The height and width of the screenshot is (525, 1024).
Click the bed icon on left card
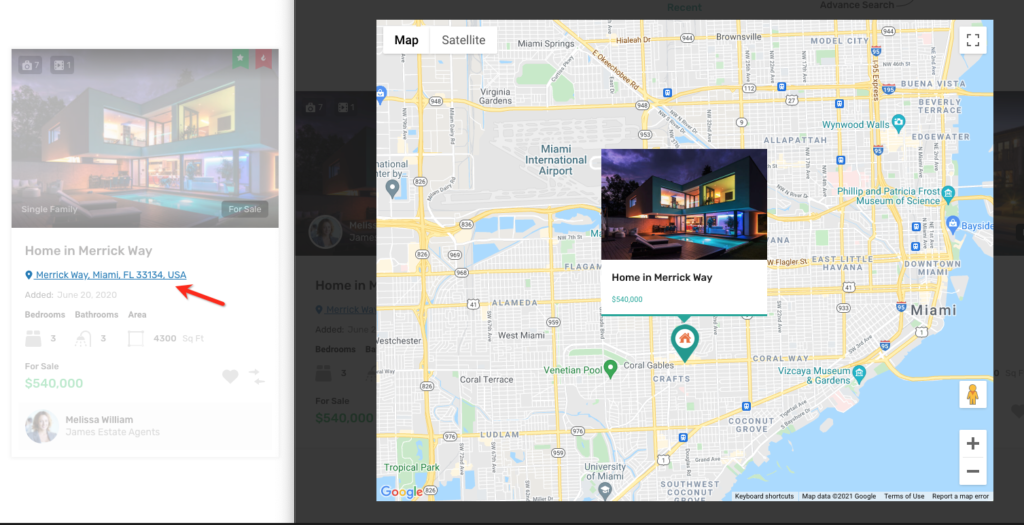(x=33, y=338)
